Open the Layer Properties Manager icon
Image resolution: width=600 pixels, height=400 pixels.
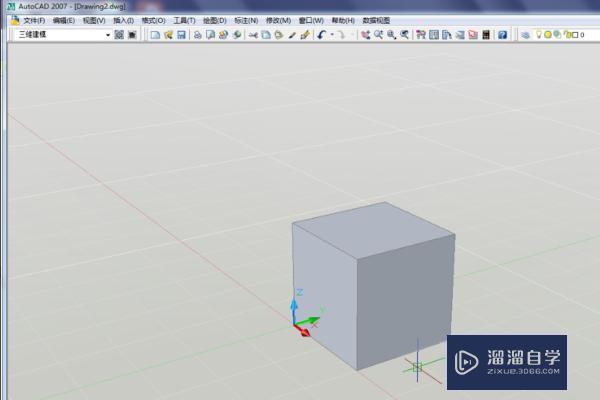click(x=526, y=35)
